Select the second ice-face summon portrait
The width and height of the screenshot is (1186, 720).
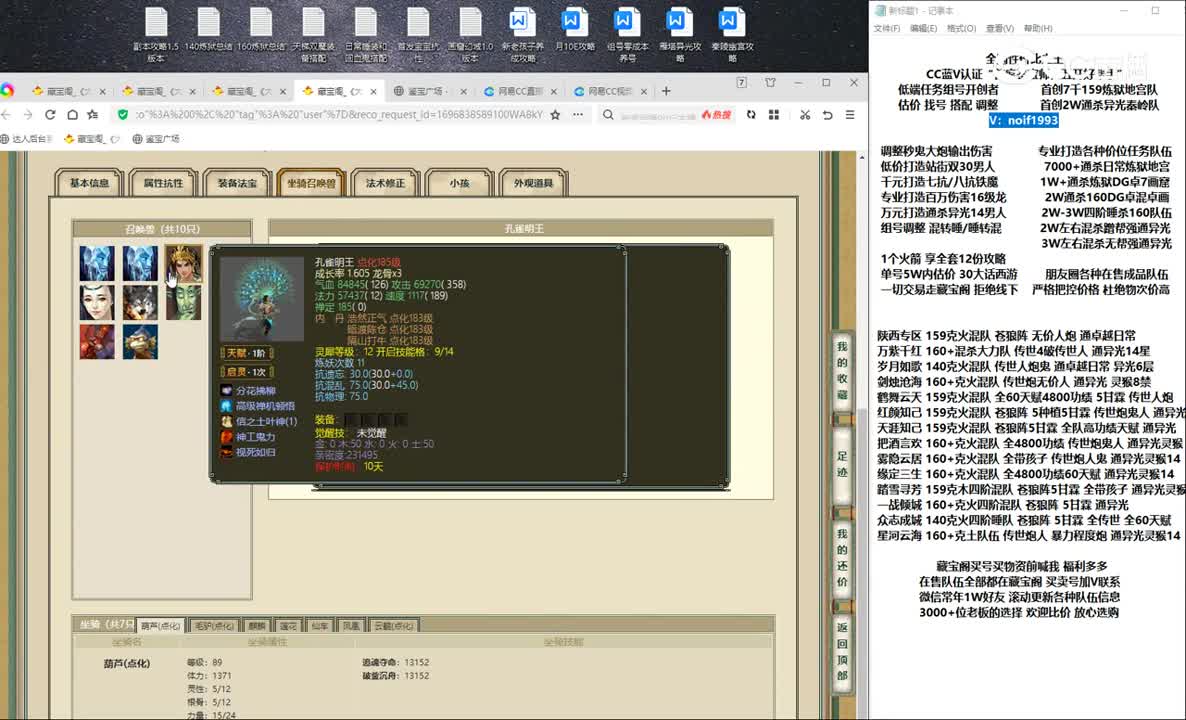(140, 263)
